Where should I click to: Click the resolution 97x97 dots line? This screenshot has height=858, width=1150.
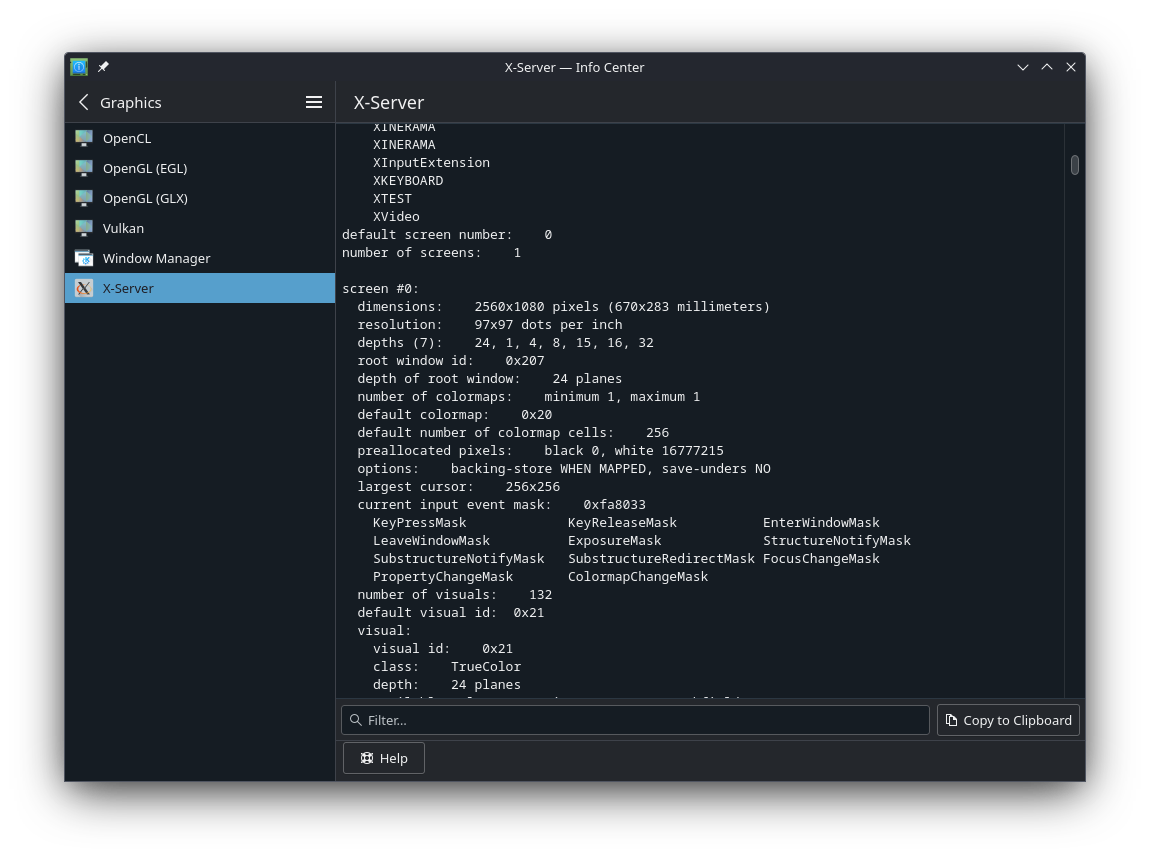[490, 324]
